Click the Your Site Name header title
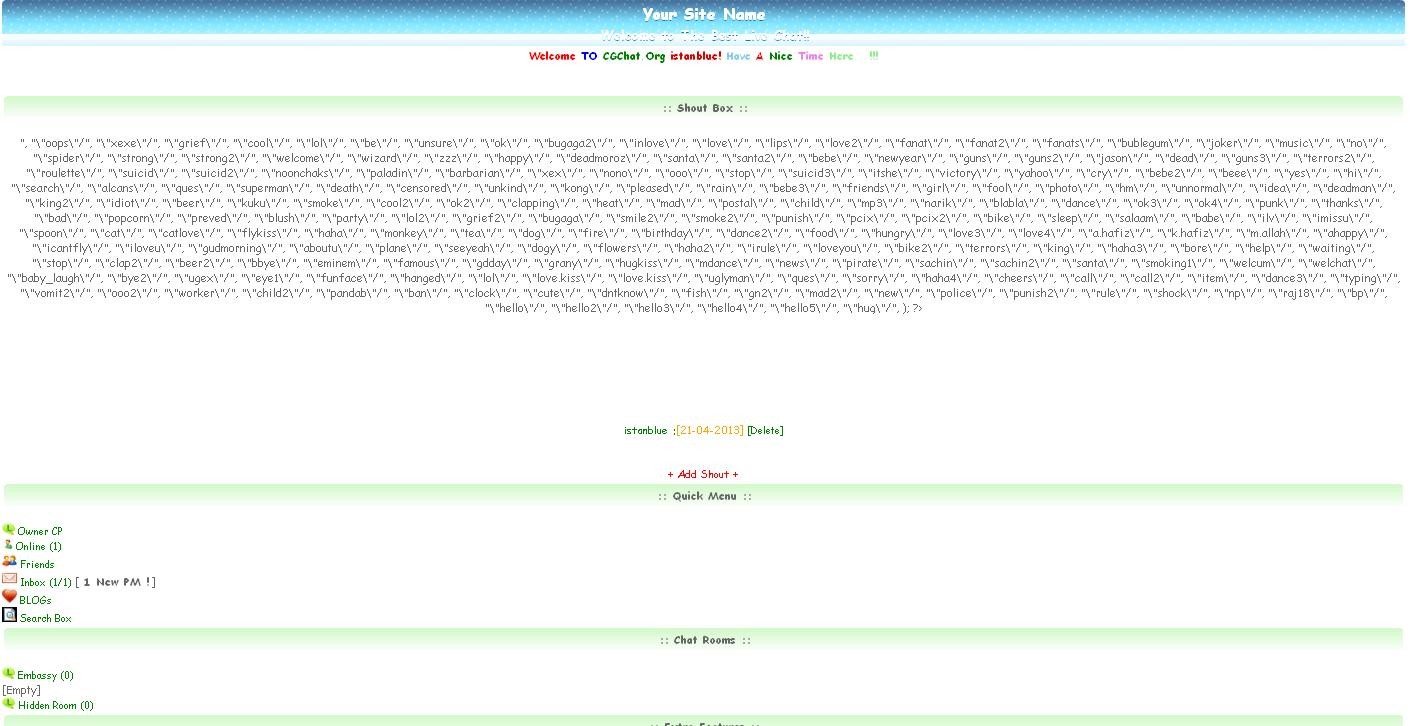1414x726 pixels. (703, 15)
